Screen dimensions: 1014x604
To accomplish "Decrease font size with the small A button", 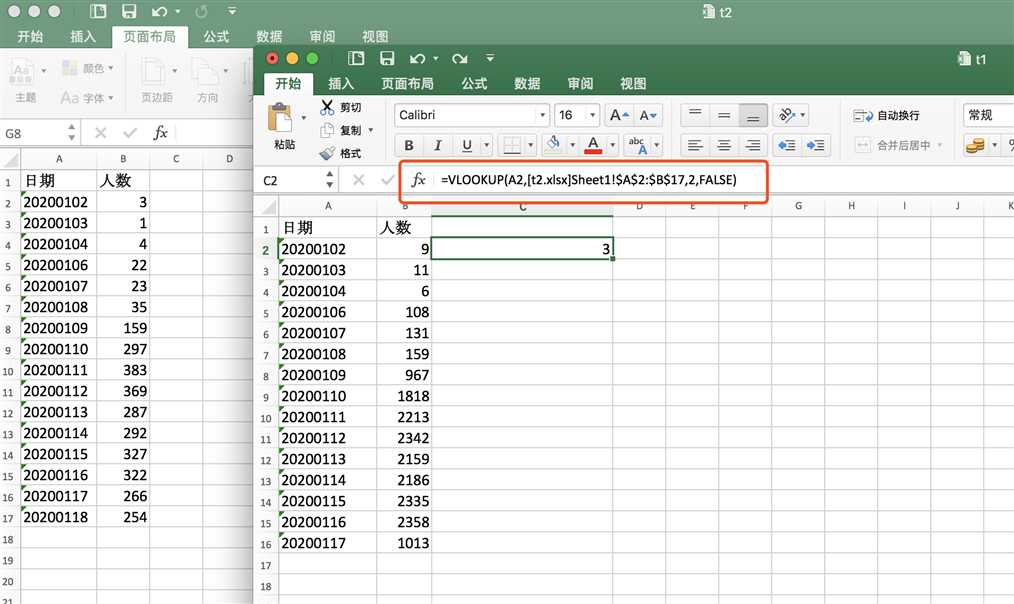I will tap(647, 115).
